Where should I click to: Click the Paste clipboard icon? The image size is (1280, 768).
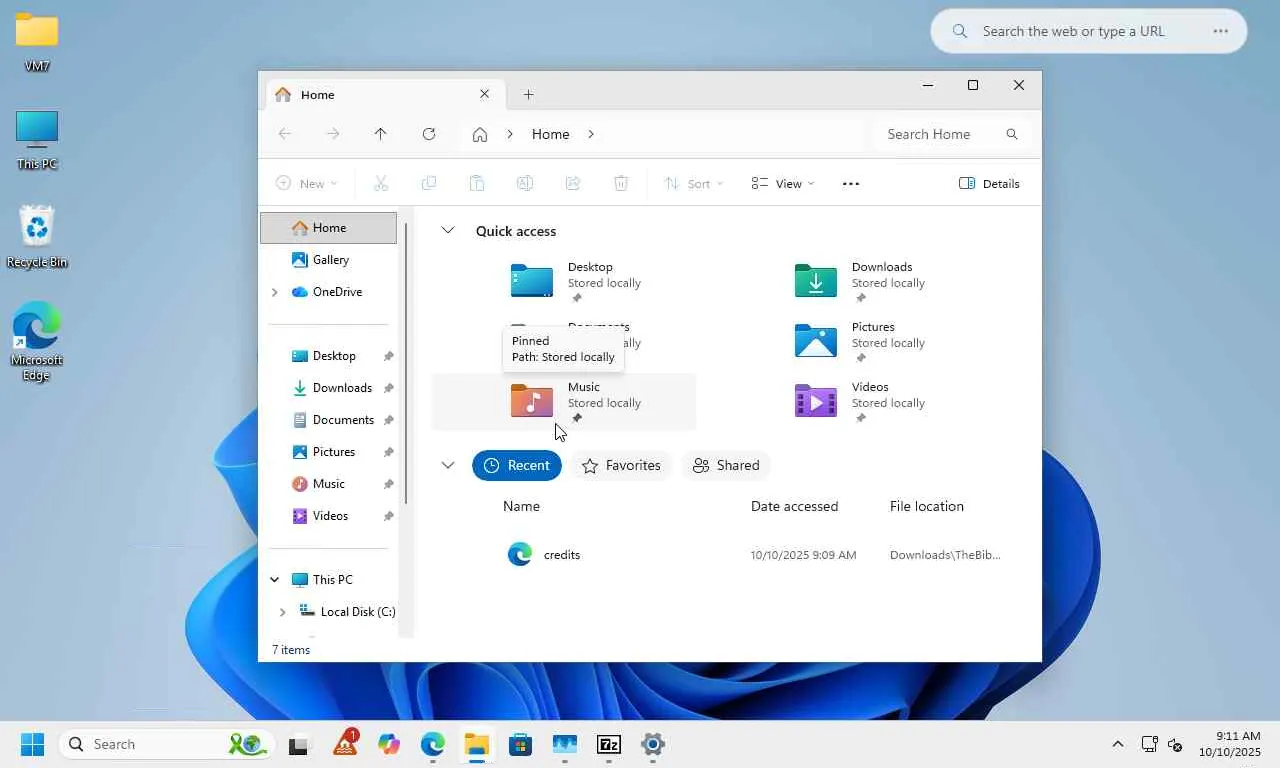(477, 183)
